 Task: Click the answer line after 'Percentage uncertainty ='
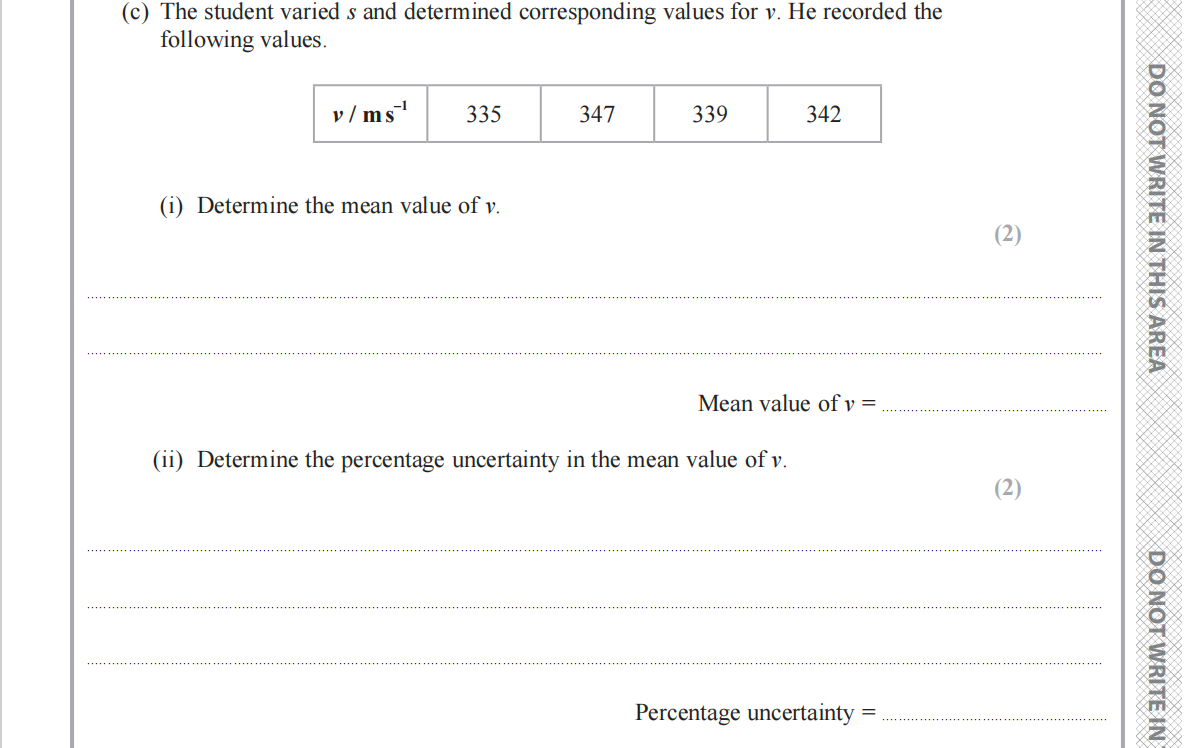(x=995, y=717)
